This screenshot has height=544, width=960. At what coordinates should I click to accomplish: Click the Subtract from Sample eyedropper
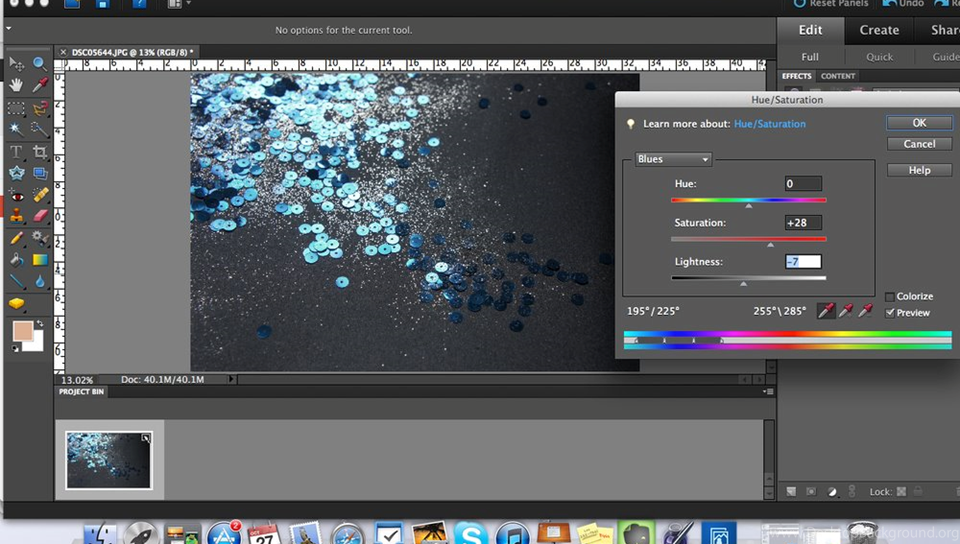(x=866, y=311)
